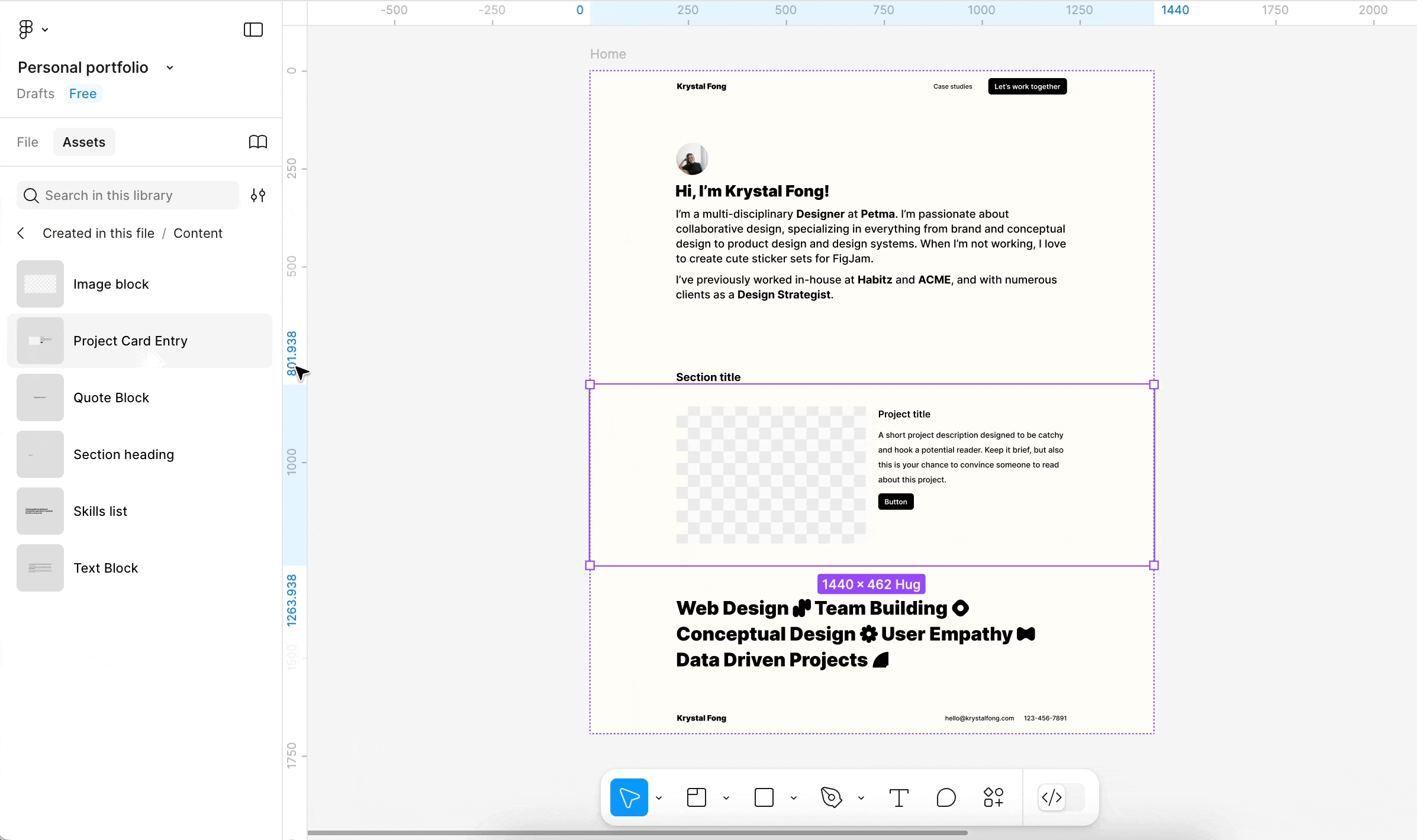The width and height of the screenshot is (1417, 840).
Task: Select the Text tool
Action: coord(899,797)
